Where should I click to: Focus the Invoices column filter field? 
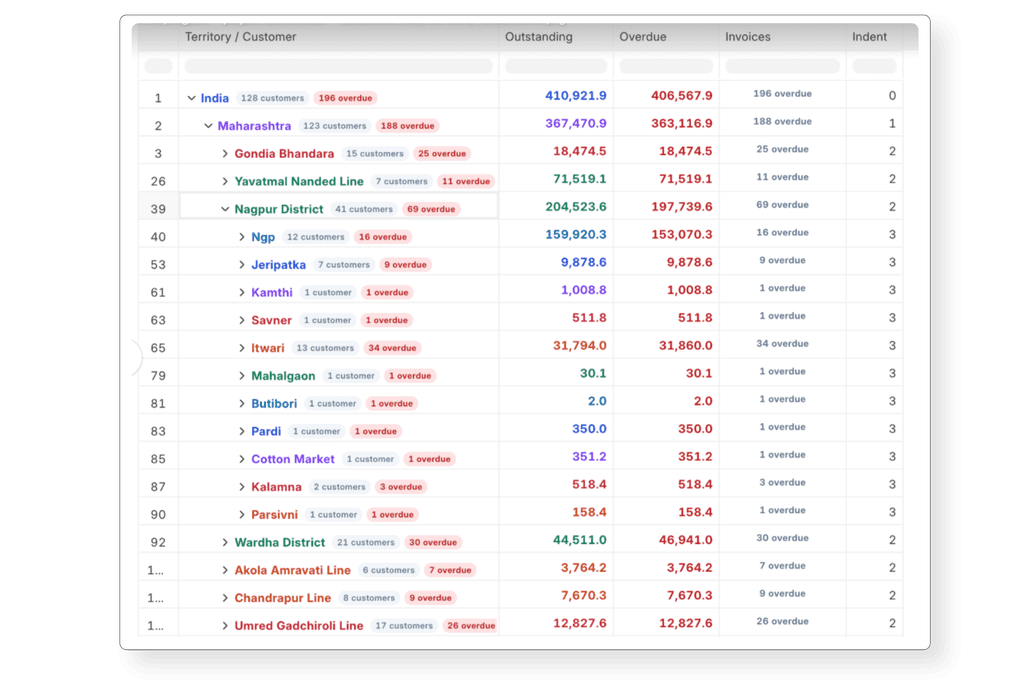point(782,66)
